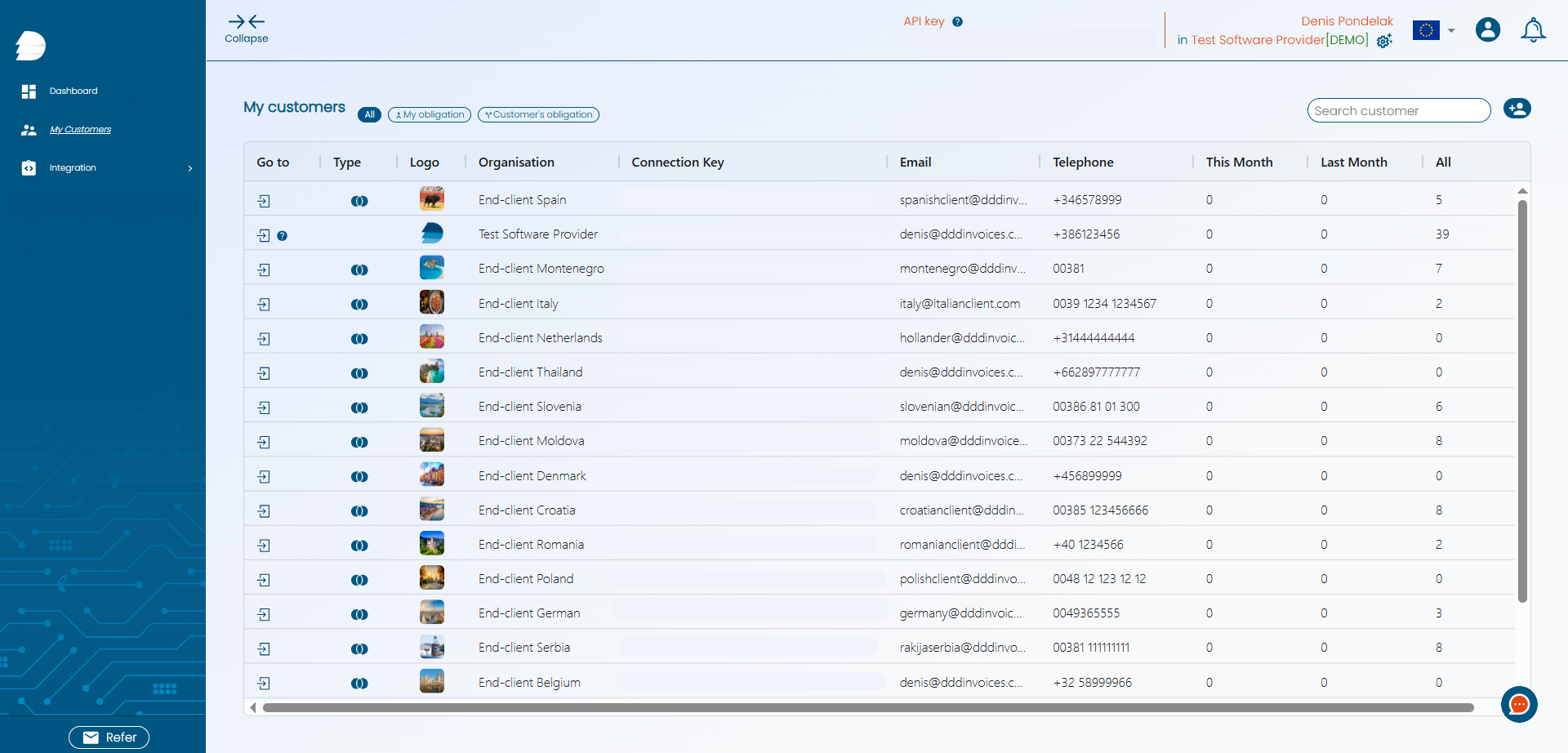Open My Customers in the sidebar
The image size is (1568, 753).
point(80,130)
